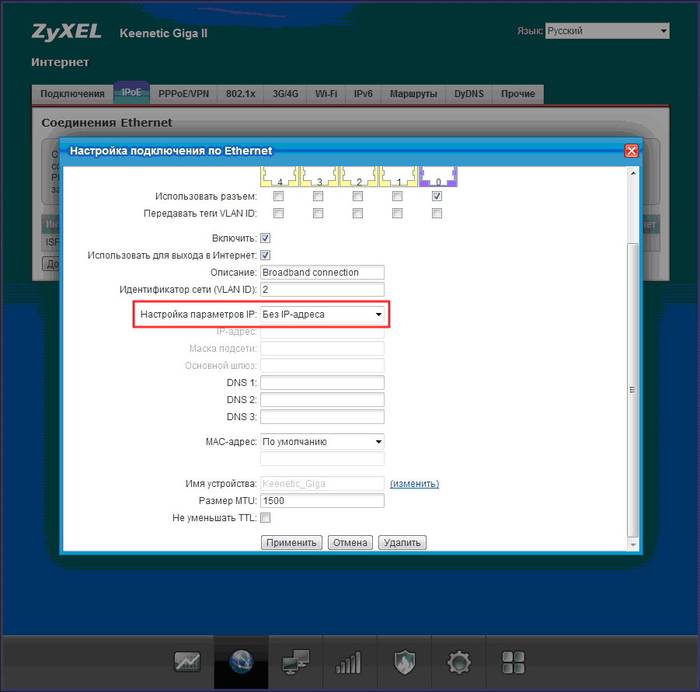Click the Internet globe icon
The image size is (700, 692).
tap(241, 662)
